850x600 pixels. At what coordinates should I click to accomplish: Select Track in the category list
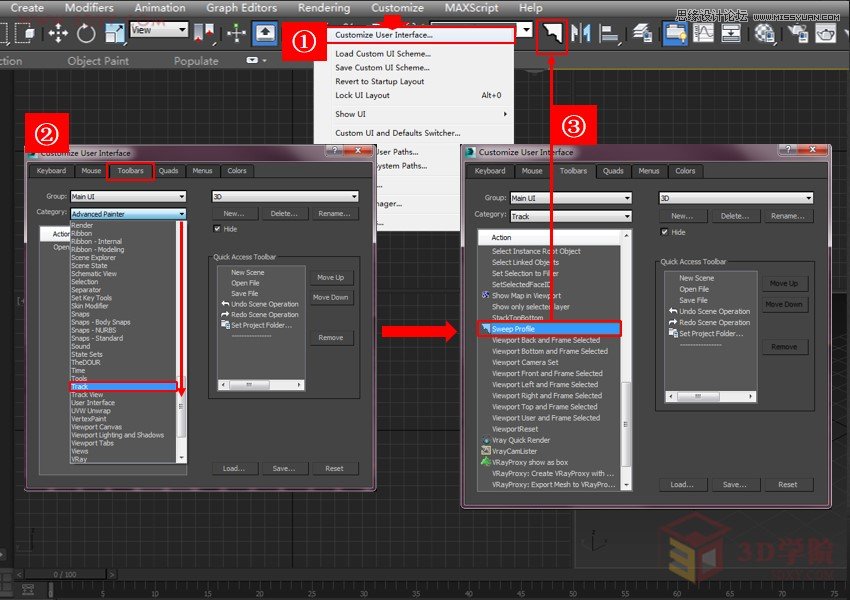coord(124,386)
